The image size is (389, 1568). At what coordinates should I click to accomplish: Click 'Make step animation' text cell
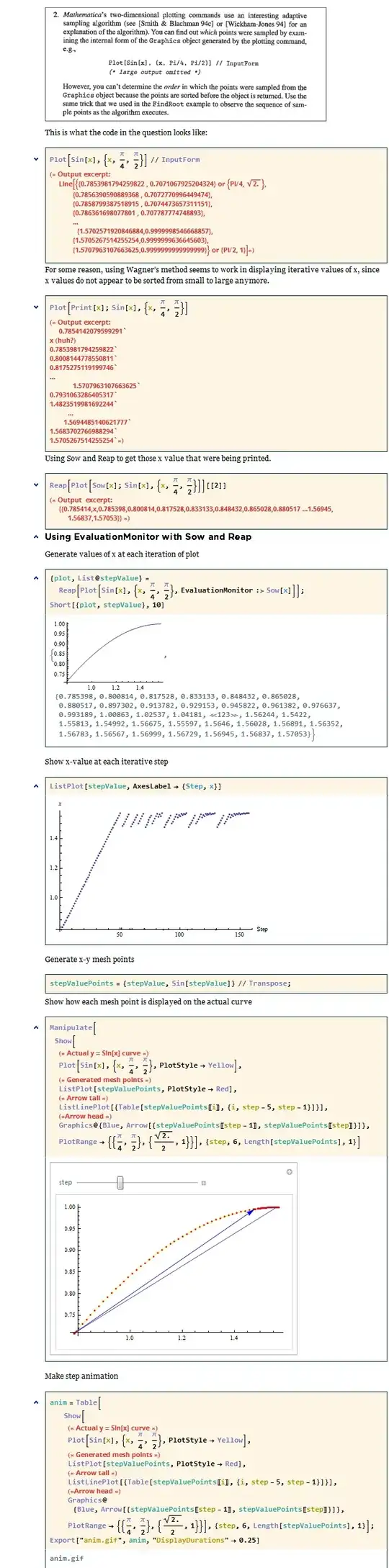pos(81,1376)
